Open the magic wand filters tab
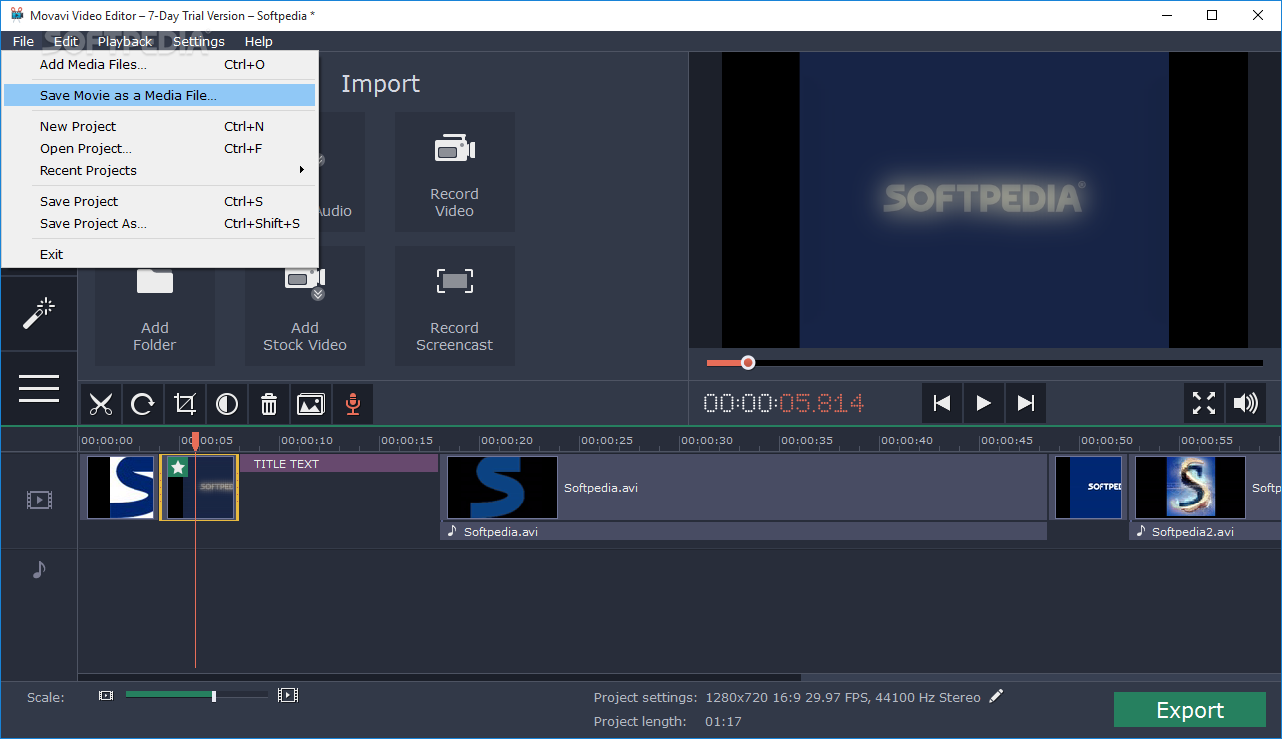The width and height of the screenshot is (1282, 739). [x=39, y=313]
